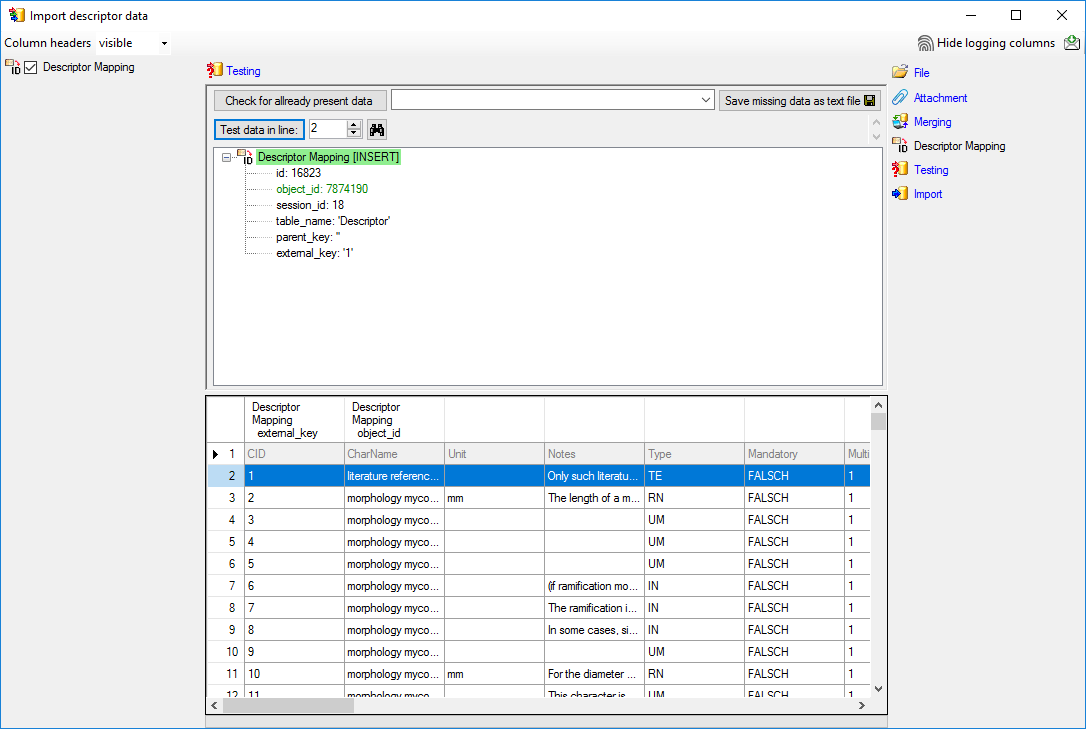The height and width of the screenshot is (729, 1086).
Task: Increase the test line number spinner
Action: [x=353, y=125]
